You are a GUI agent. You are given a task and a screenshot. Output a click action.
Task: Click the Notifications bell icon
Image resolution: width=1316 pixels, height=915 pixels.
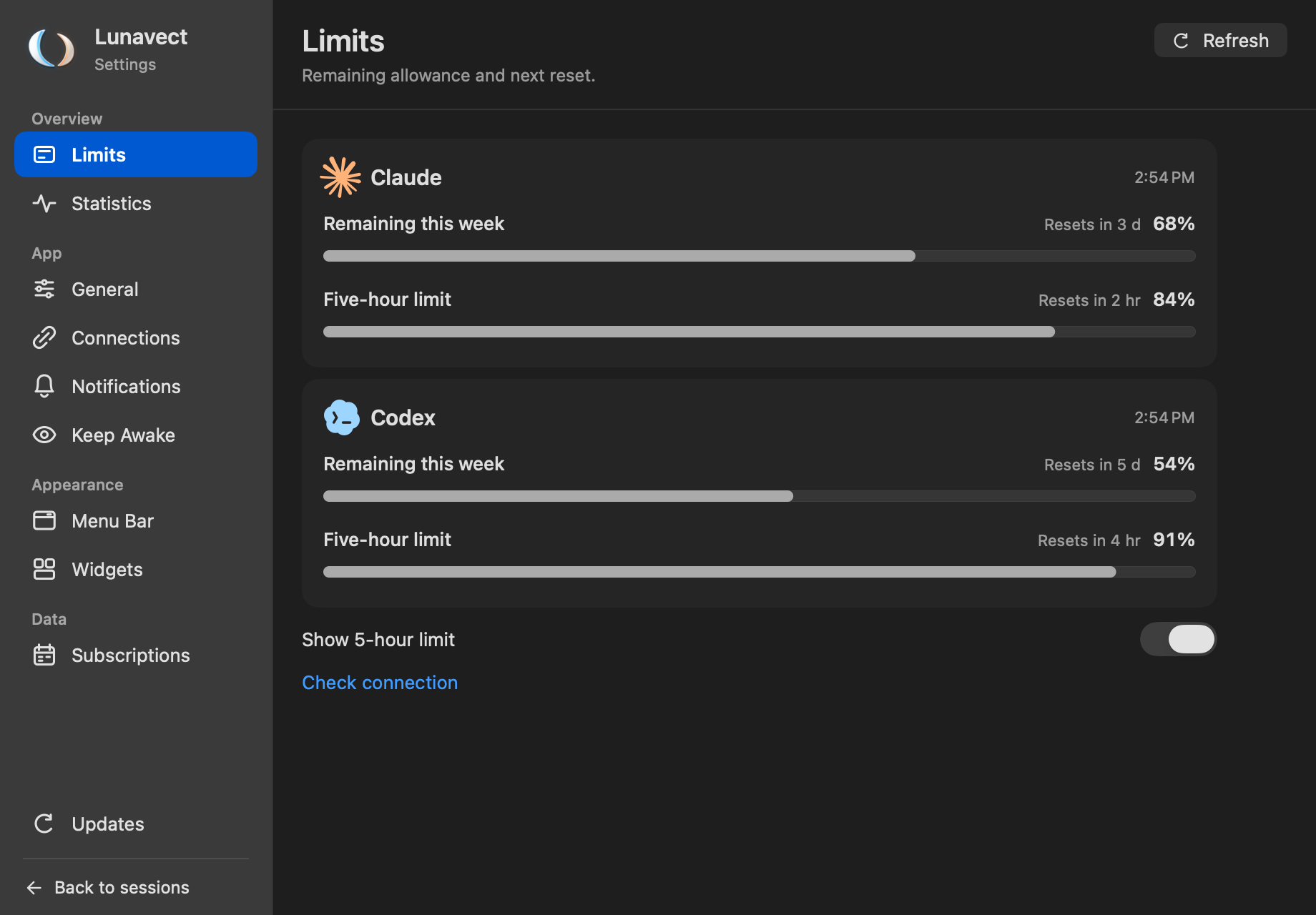(44, 386)
